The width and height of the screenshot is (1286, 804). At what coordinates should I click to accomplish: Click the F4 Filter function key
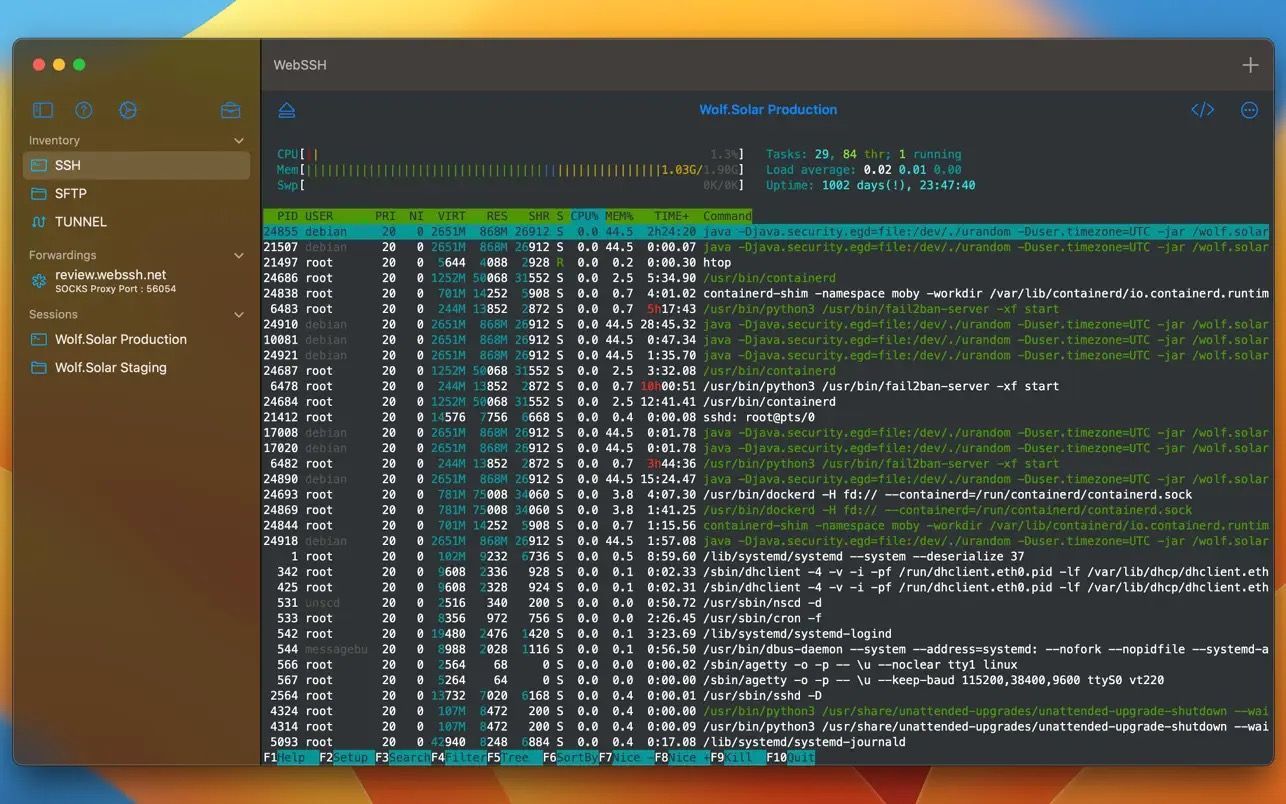[458, 758]
